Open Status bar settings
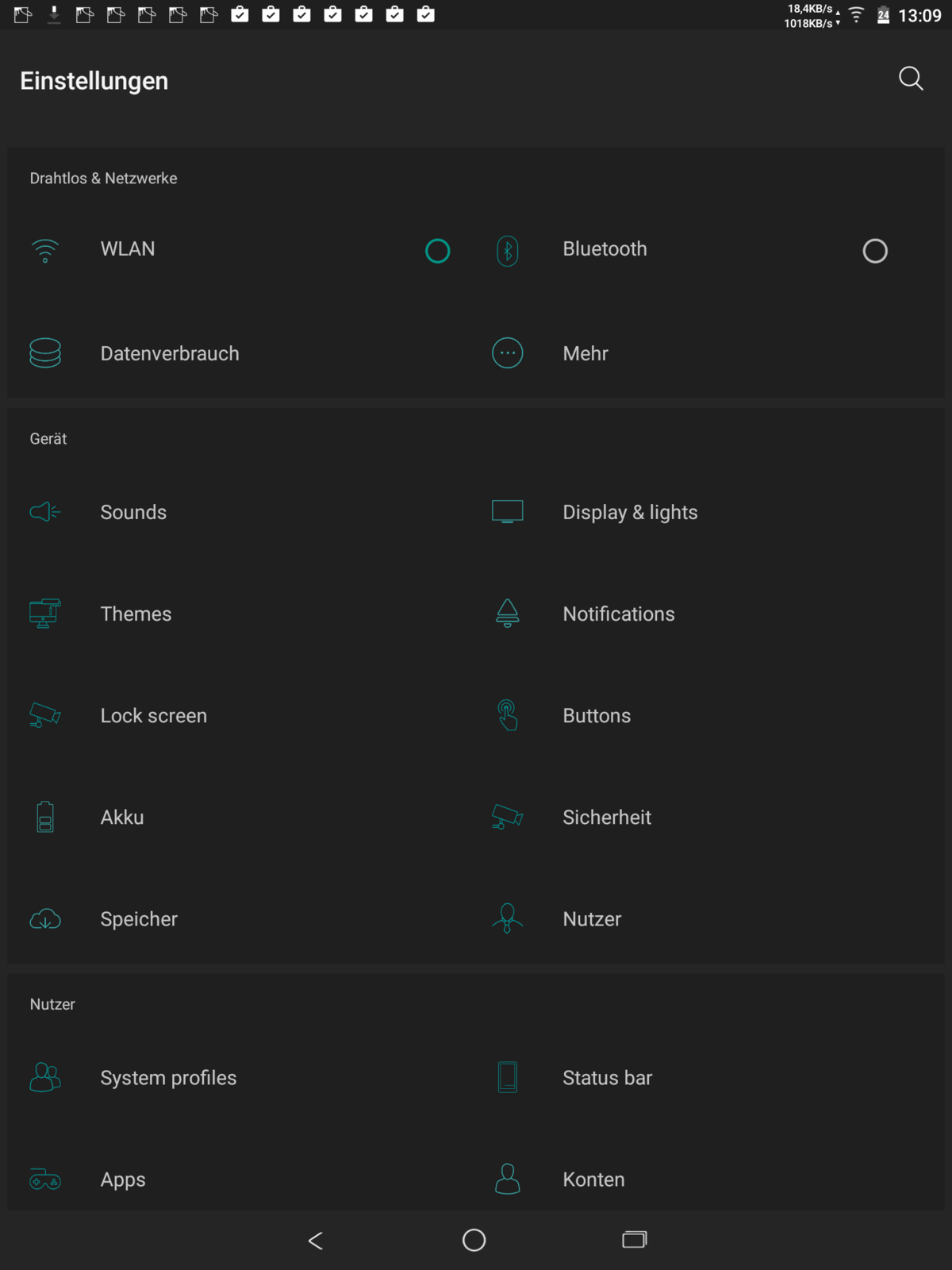Screen dimensions: 952x1270 pyautogui.click(x=607, y=1078)
